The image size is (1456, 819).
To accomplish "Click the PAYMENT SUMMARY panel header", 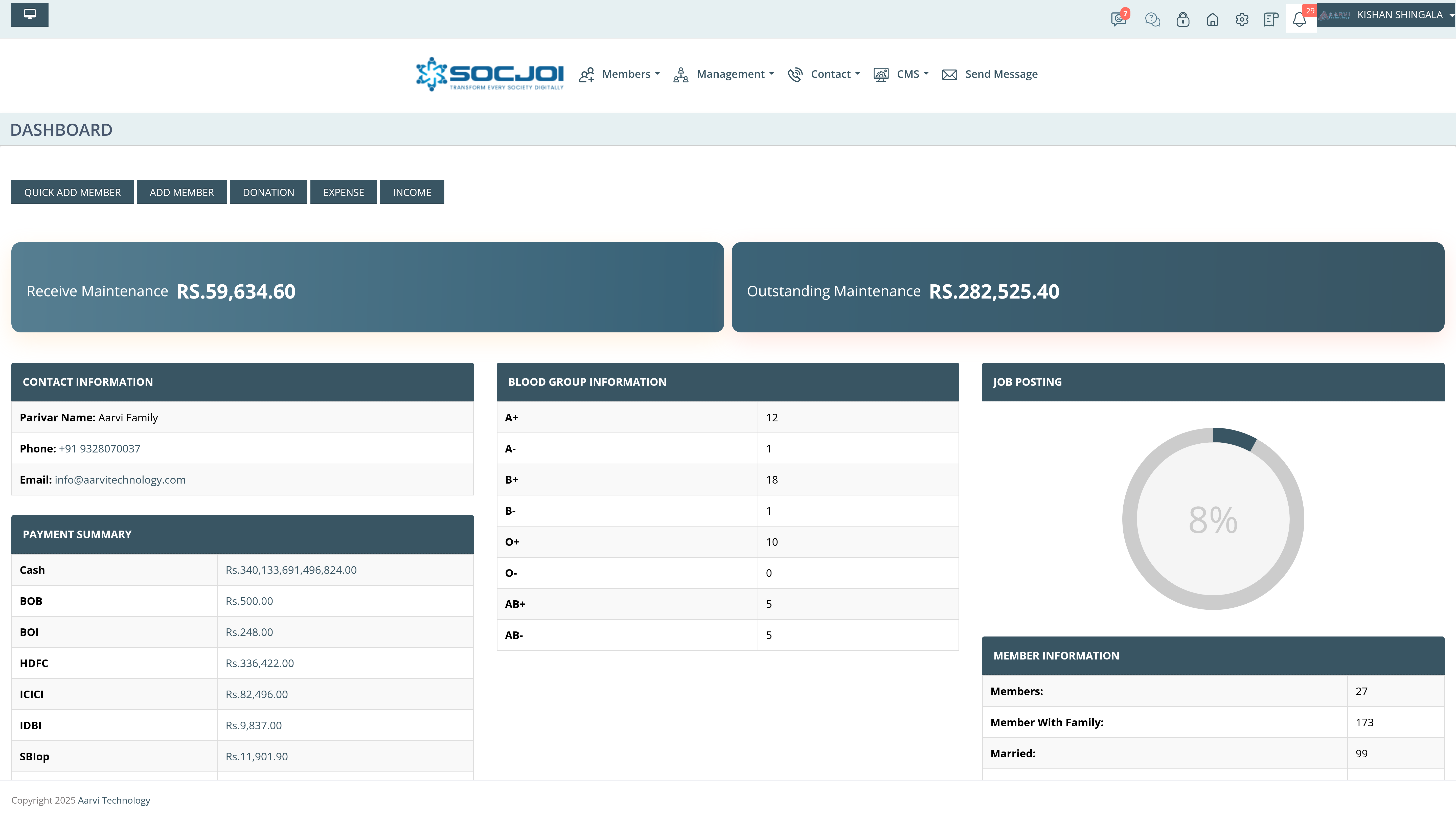I will click(242, 535).
